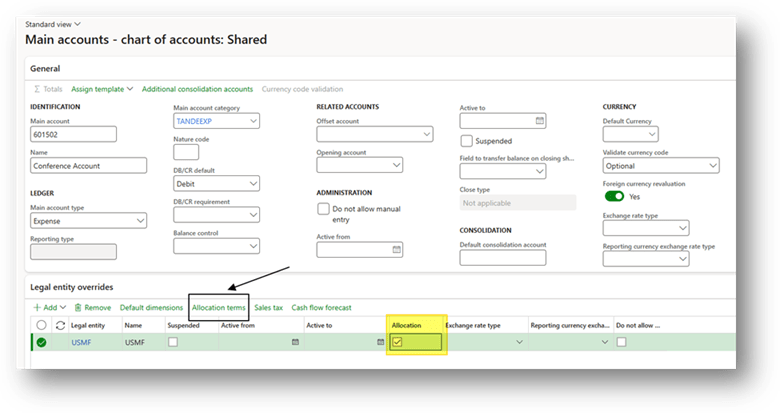Viewport: 780px width, 413px height.
Task: Enable the Do not allow manual entry checkbox
Action: click(x=323, y=209)
